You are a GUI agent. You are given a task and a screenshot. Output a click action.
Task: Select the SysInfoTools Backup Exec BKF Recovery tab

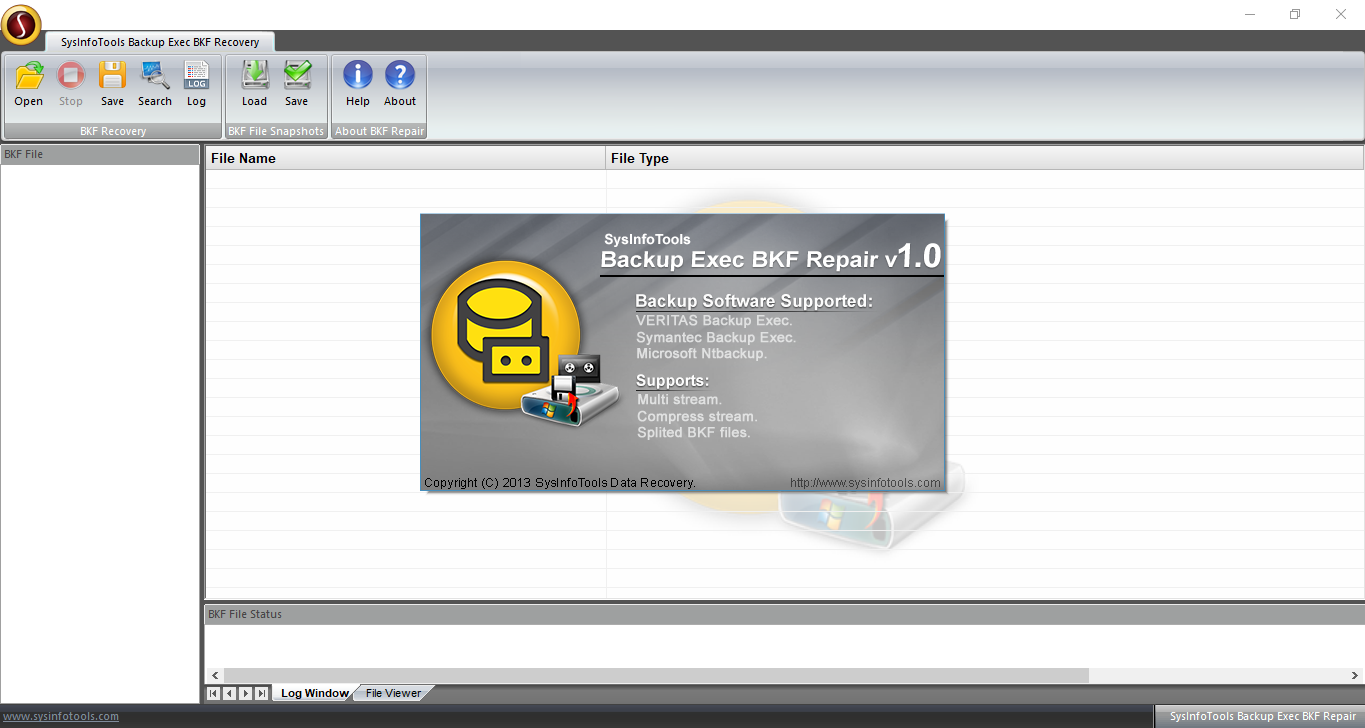click(x=160, y=42)
